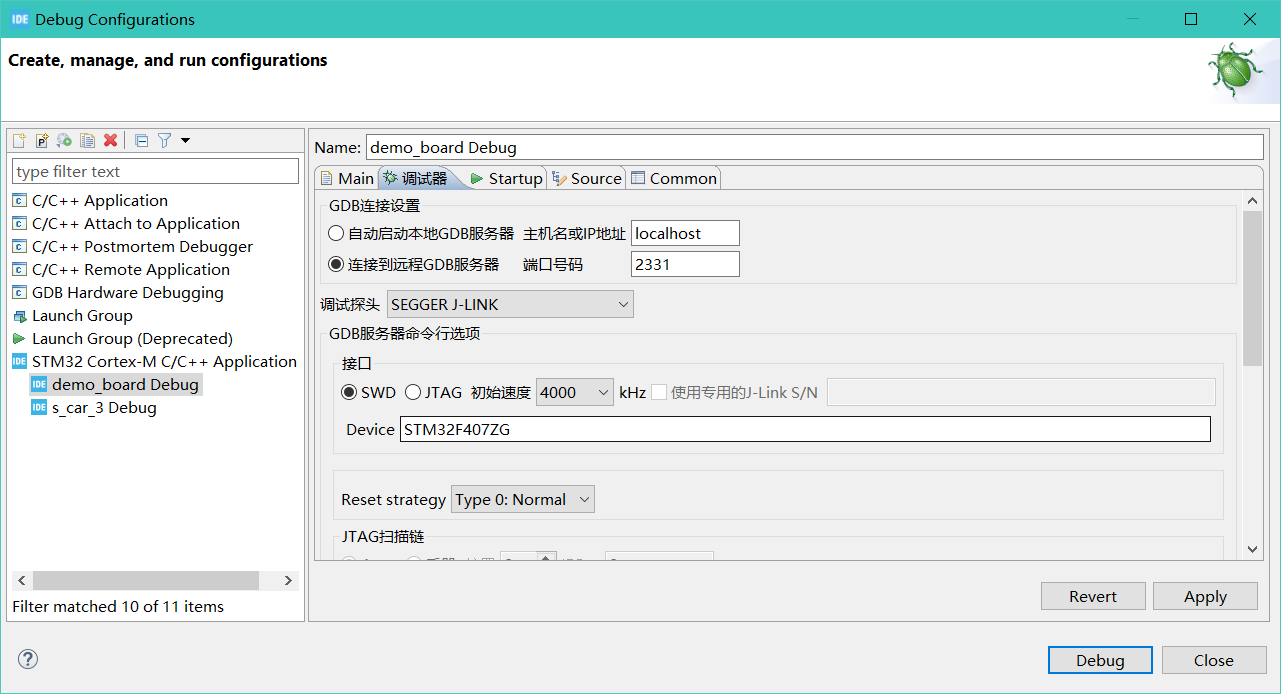This screenshot has width=1281, height=694.
Task: Click the new prototype configuration icon
Action: (x=42, y=141)
